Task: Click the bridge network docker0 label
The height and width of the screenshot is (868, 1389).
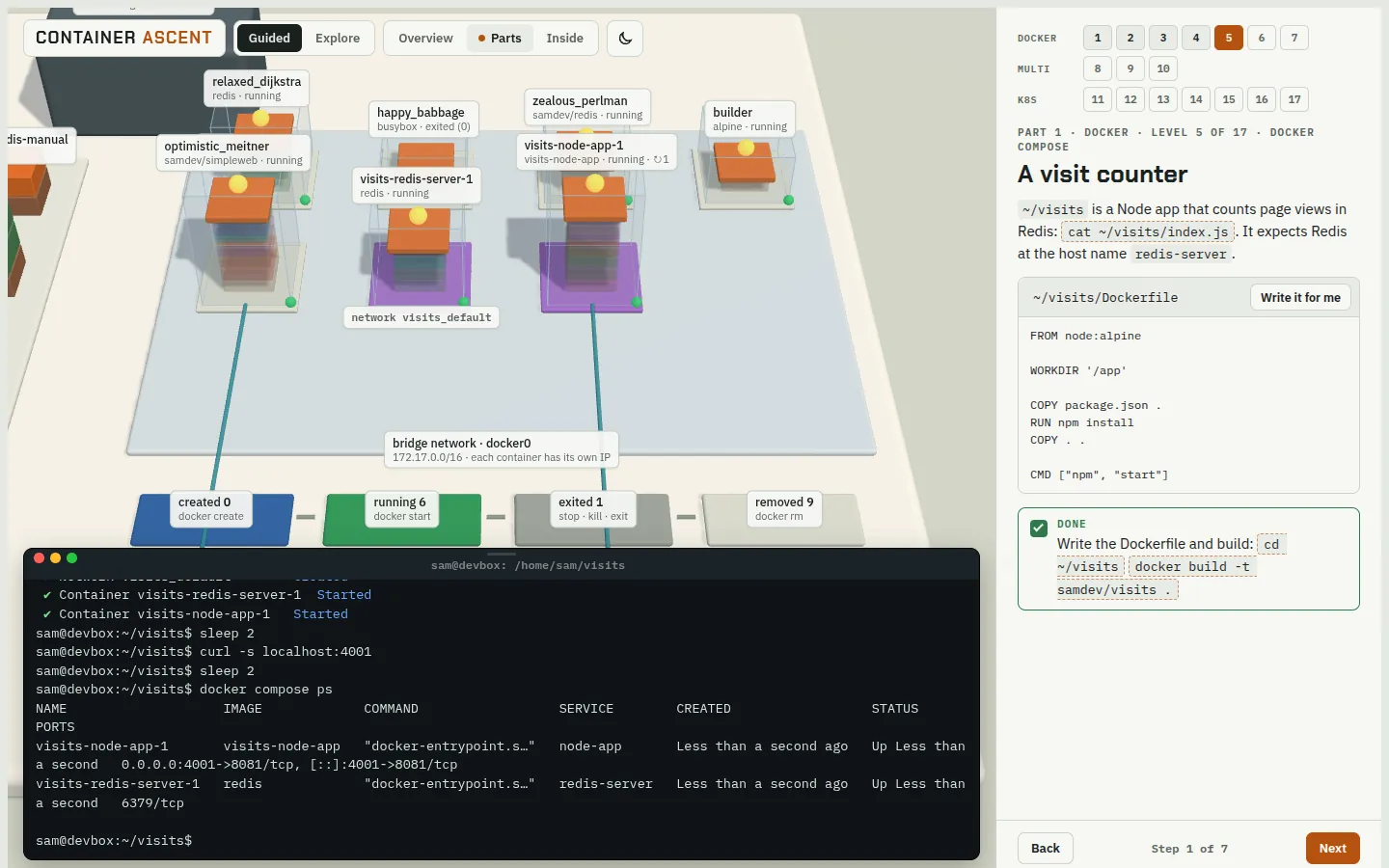Action: (x=502, y=449)
